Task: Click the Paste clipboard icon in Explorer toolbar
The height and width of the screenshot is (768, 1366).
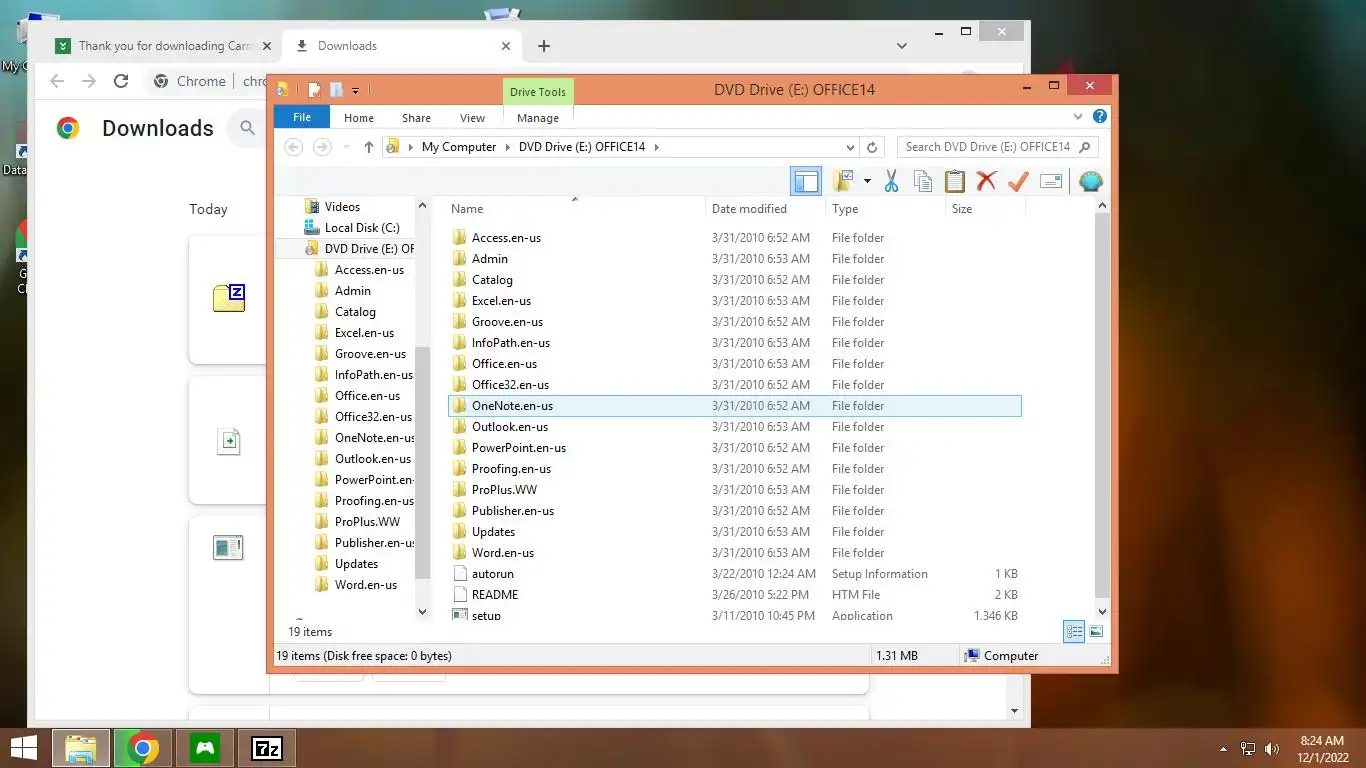Action: pos(955,181)
